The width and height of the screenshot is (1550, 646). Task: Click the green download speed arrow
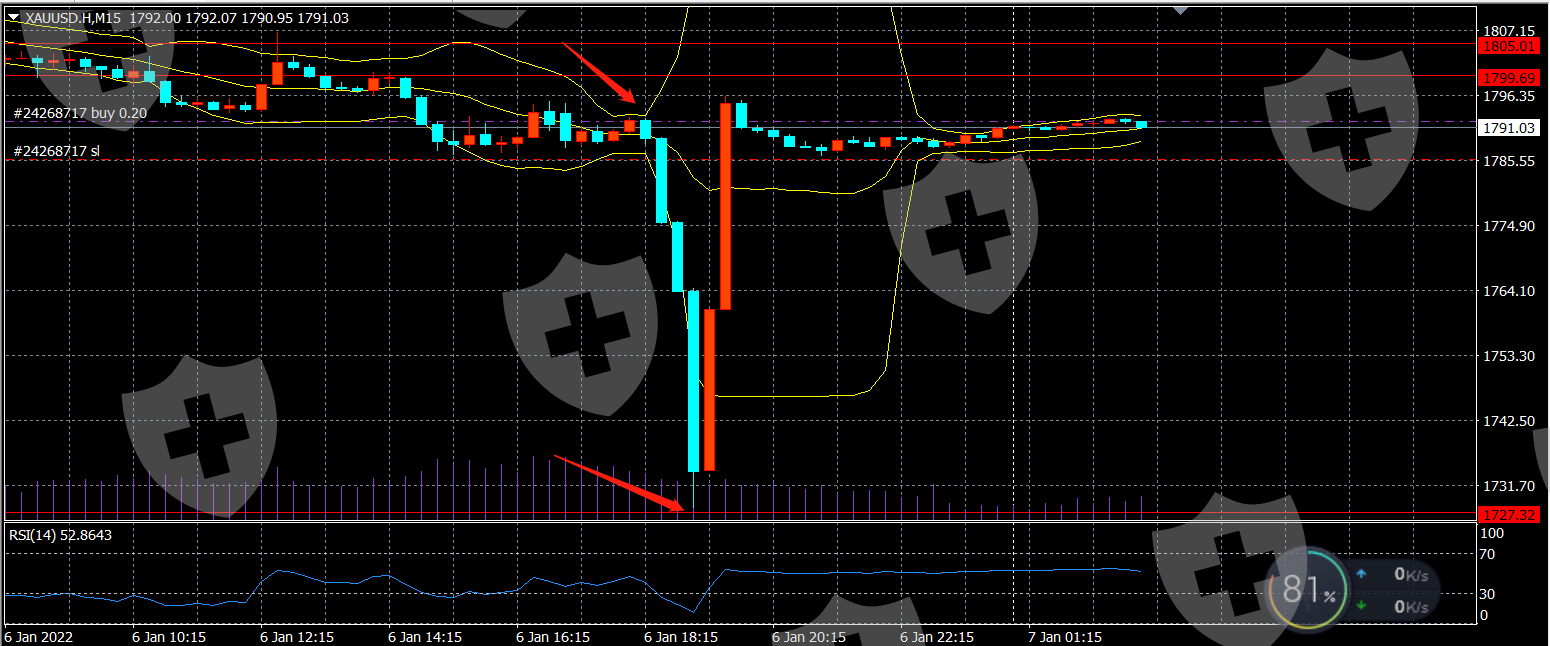tap(1360, 605)
